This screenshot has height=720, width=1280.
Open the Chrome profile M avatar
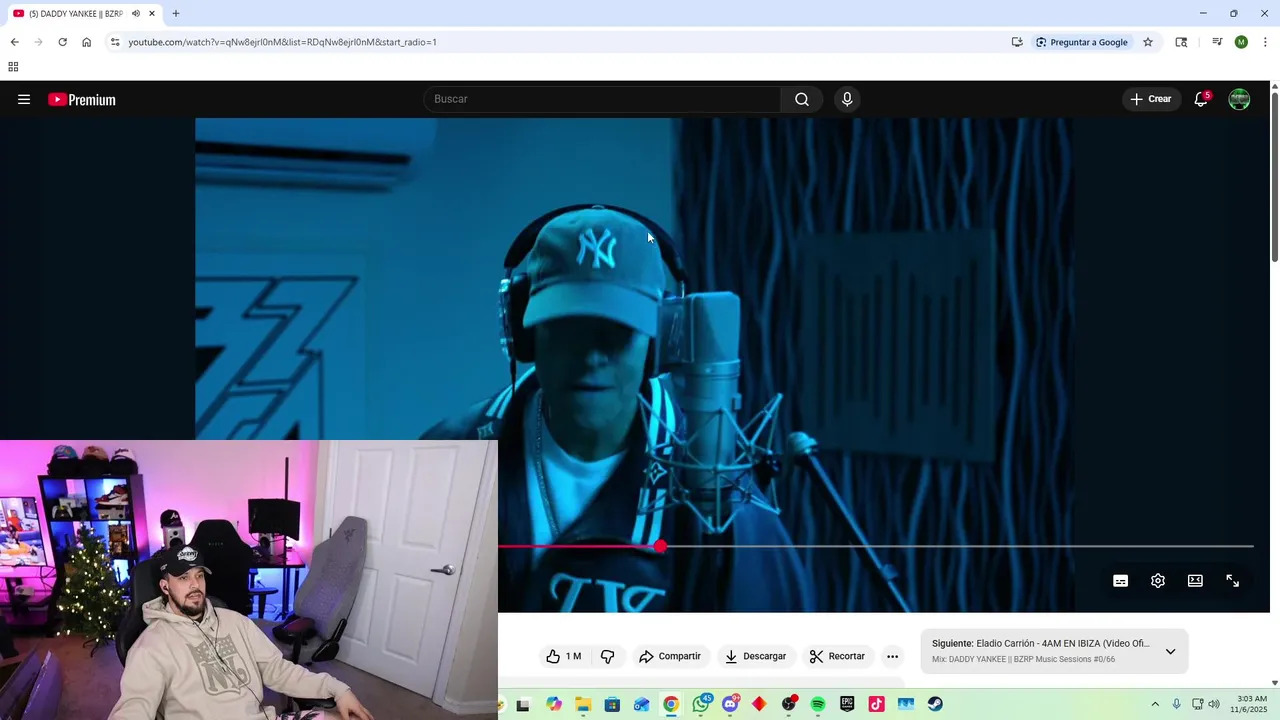click(1241, 42)
